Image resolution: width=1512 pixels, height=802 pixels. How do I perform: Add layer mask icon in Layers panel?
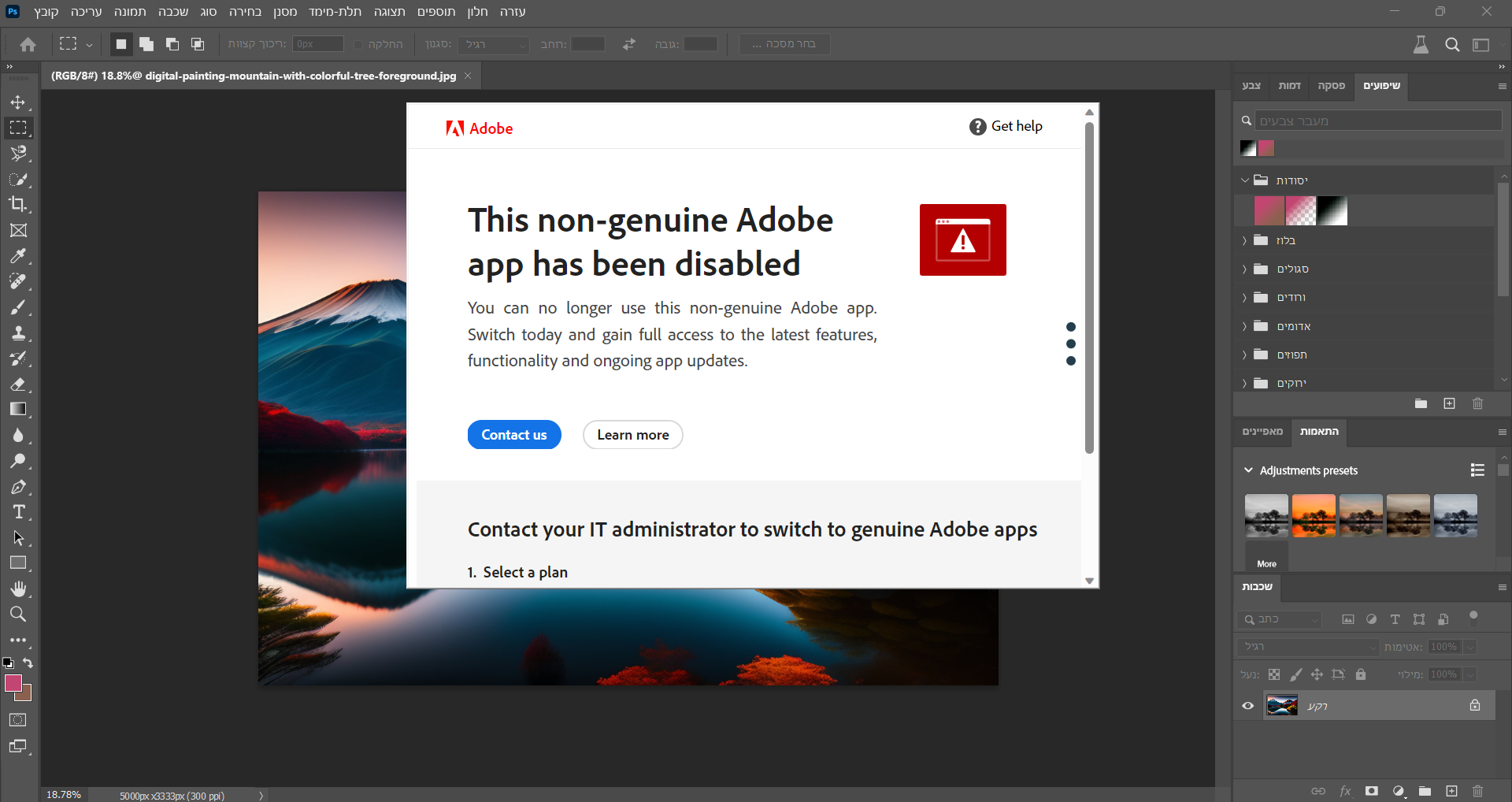[x=1372, y=791]
